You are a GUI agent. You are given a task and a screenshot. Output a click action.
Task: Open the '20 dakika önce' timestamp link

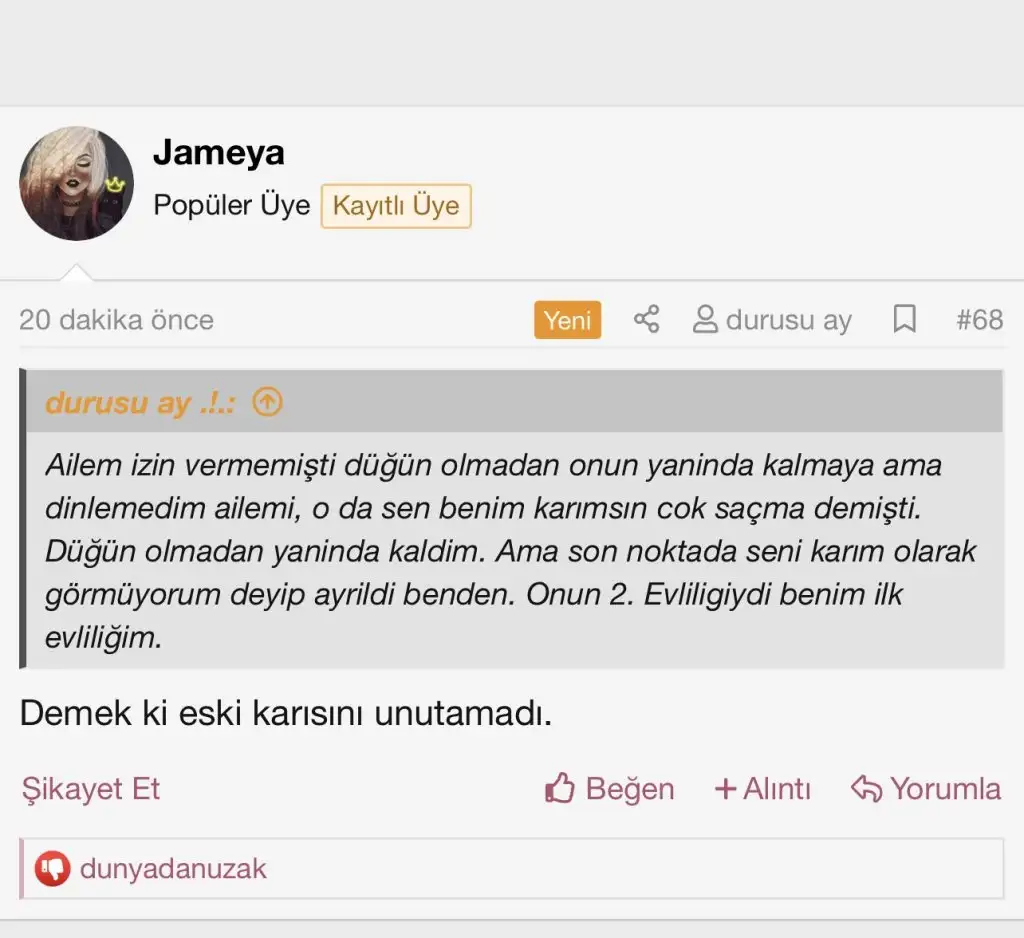coord(116,320)
